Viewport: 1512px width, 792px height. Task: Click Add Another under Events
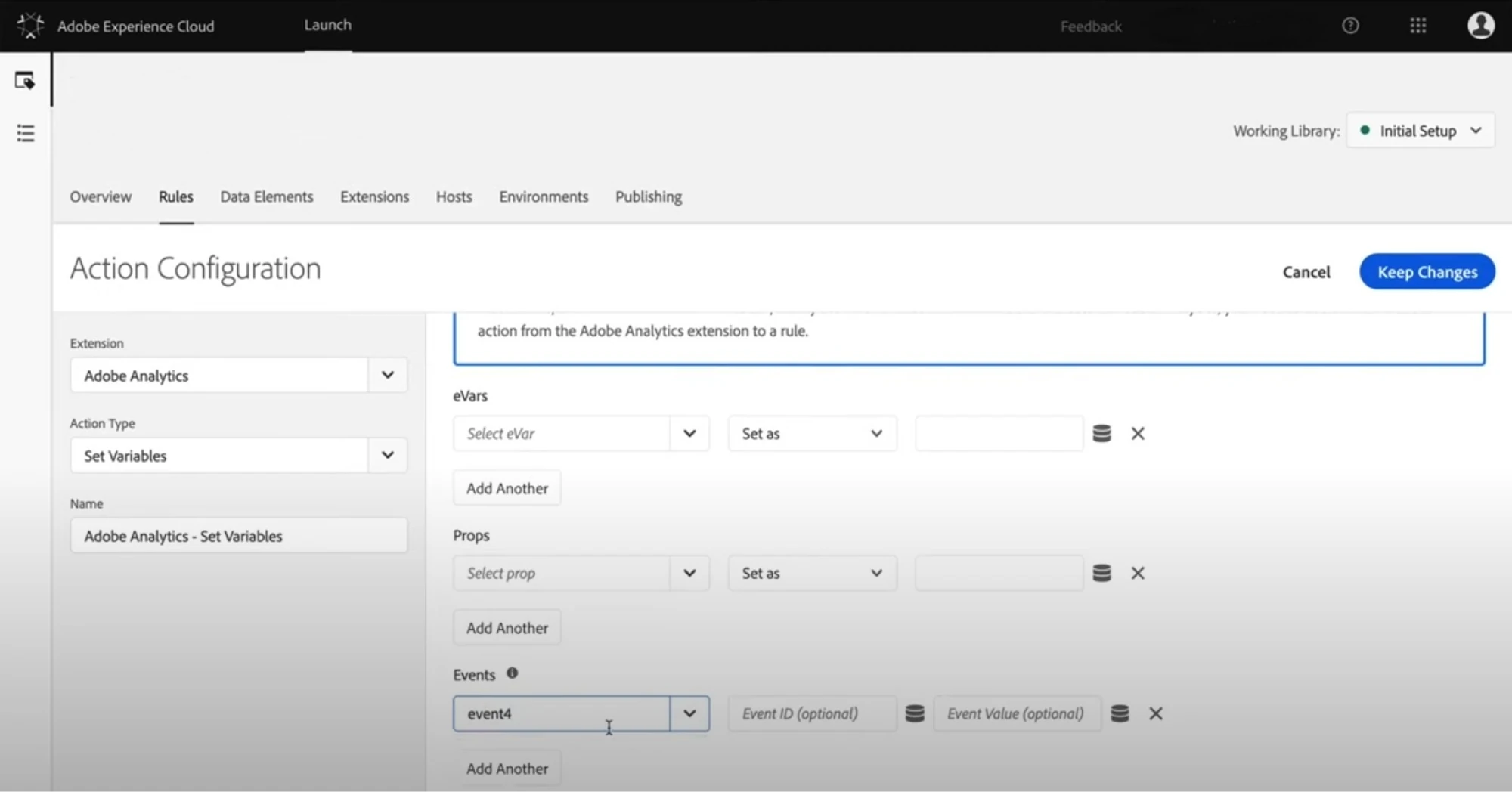(x=507, y=769)
